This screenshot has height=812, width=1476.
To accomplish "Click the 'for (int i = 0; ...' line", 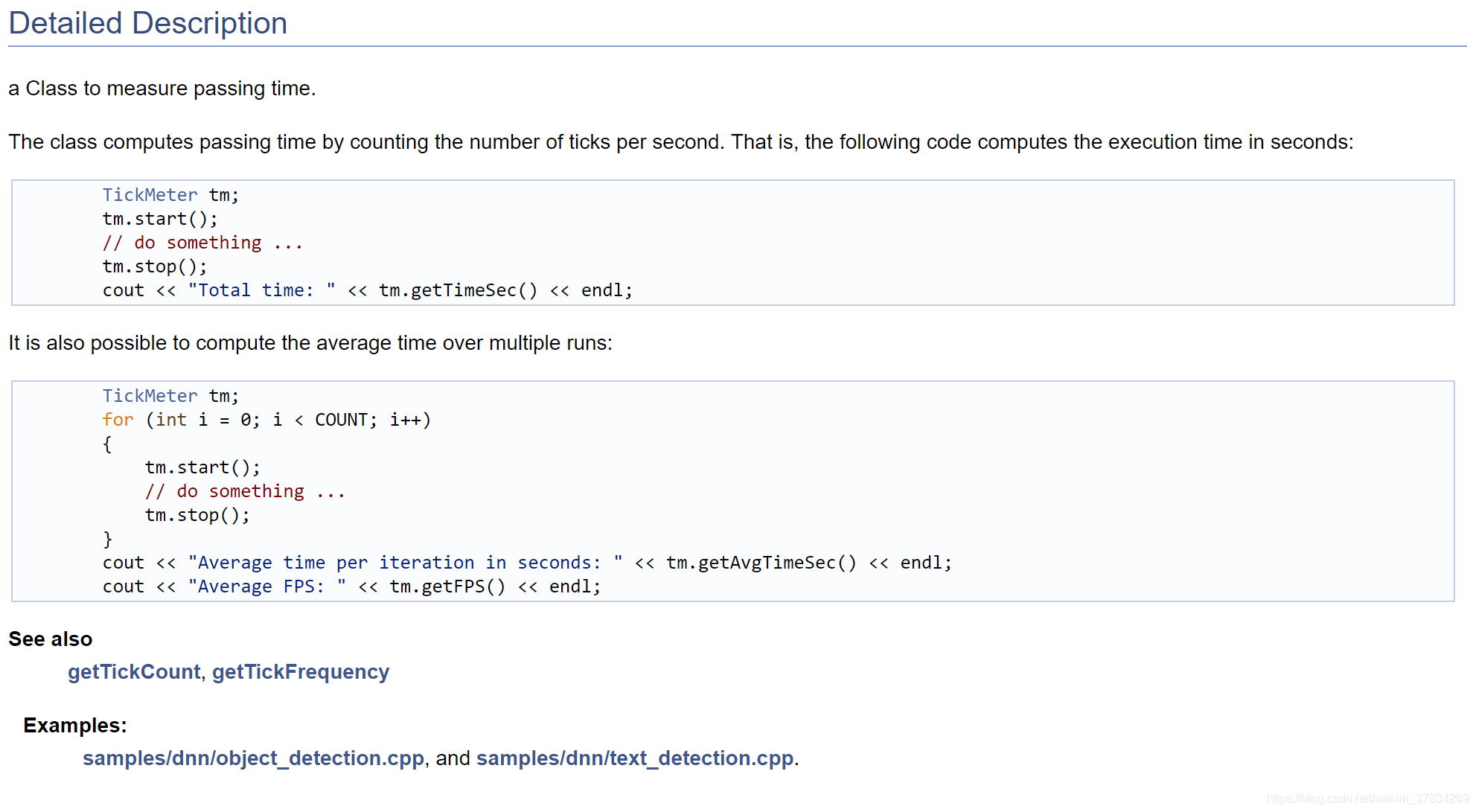I will click(266, 420).
